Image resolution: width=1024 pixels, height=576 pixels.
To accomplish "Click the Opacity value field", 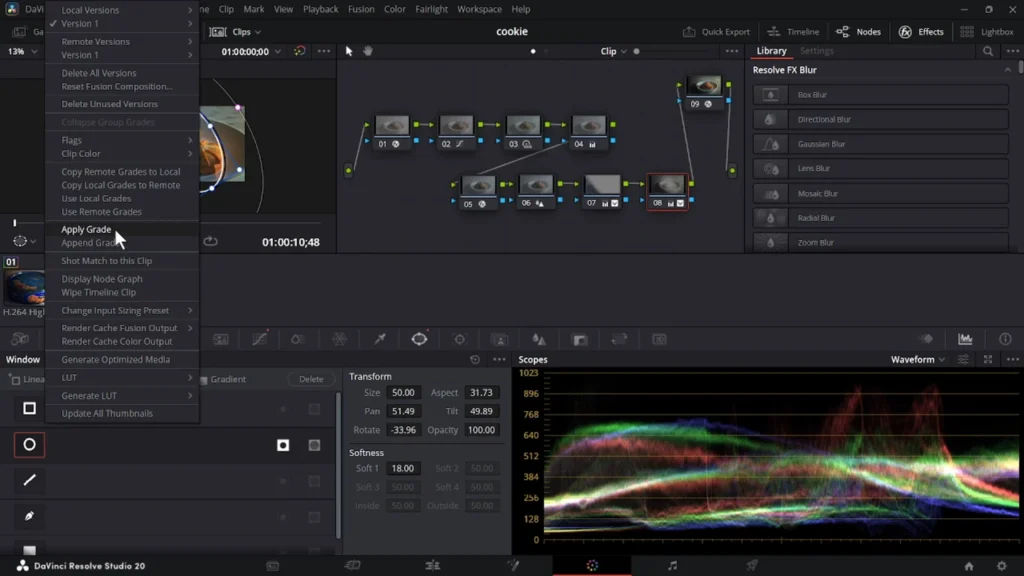I will pos(481,430).
